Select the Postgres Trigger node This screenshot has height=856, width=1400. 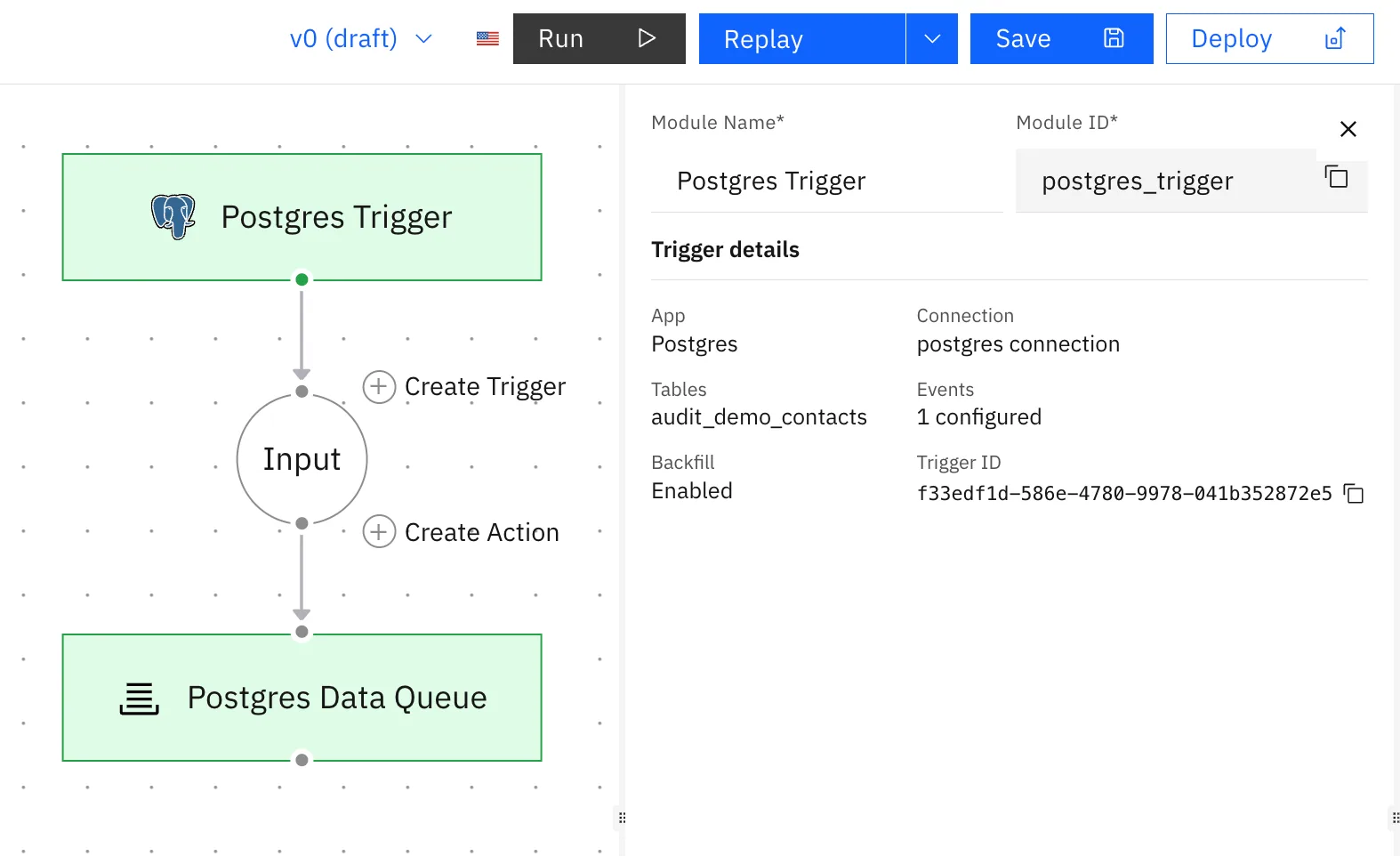point(302,217)
